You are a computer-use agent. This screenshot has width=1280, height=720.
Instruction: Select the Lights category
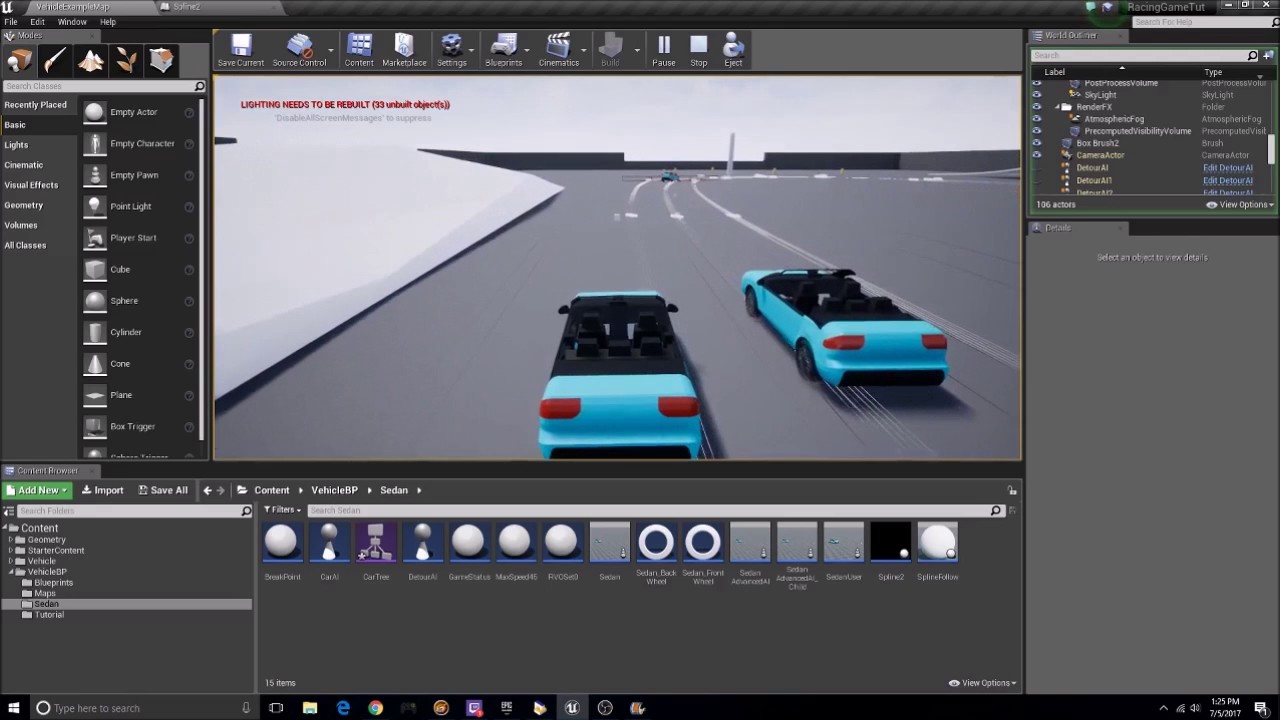pyautogui.click(x=16, y=145)
